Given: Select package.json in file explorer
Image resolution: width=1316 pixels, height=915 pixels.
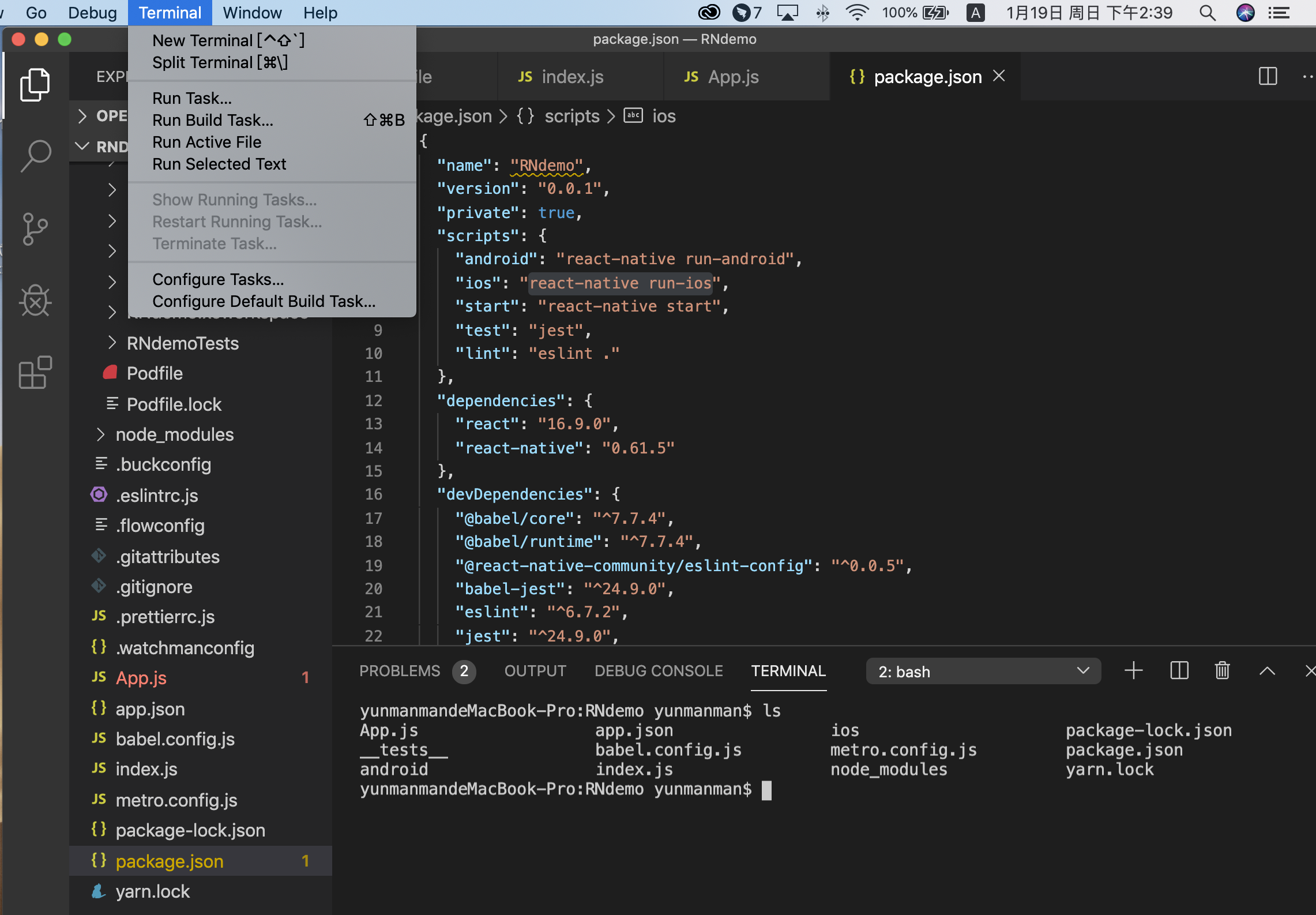Looking at the screenshot, I should (200, 861).
